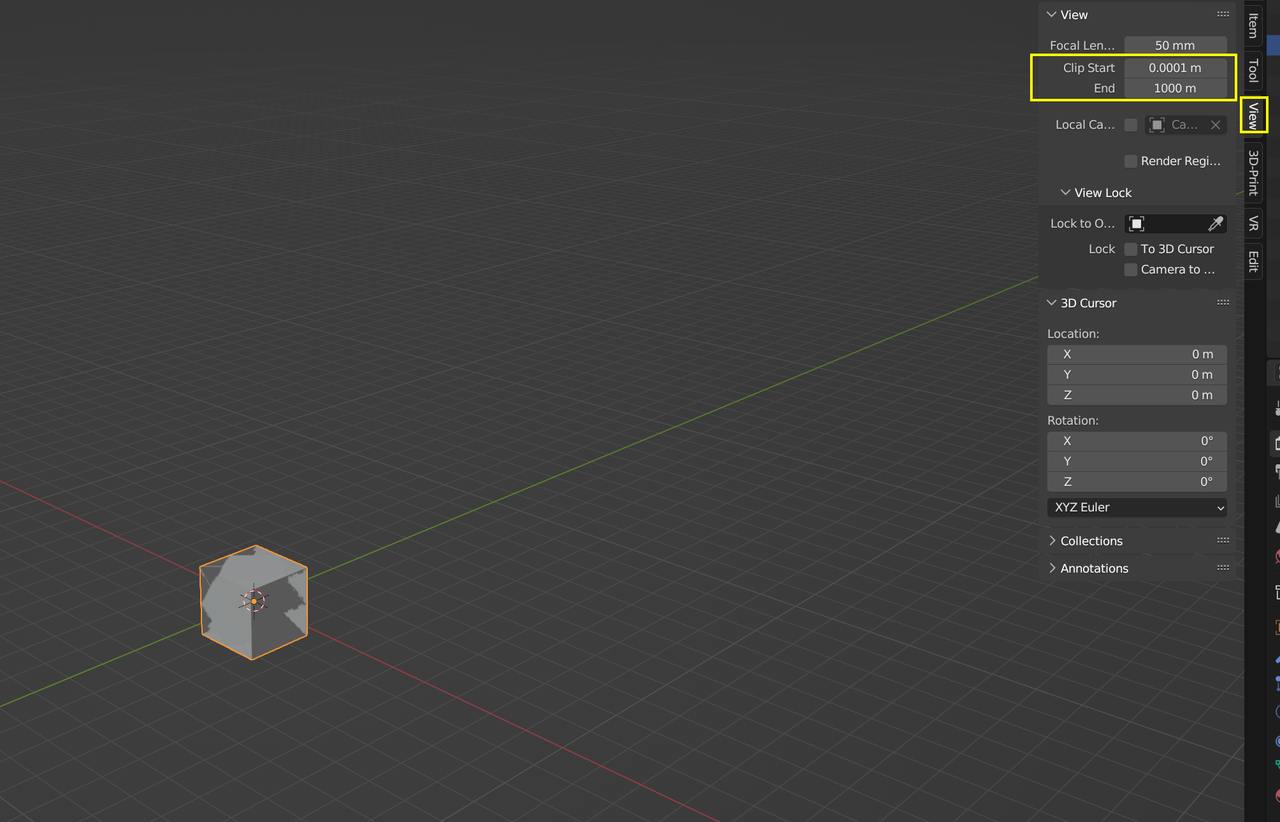This screenshot has height=822, width=1280.
Task: Expand the Collections panel
Action: (x=1052, y=541)
